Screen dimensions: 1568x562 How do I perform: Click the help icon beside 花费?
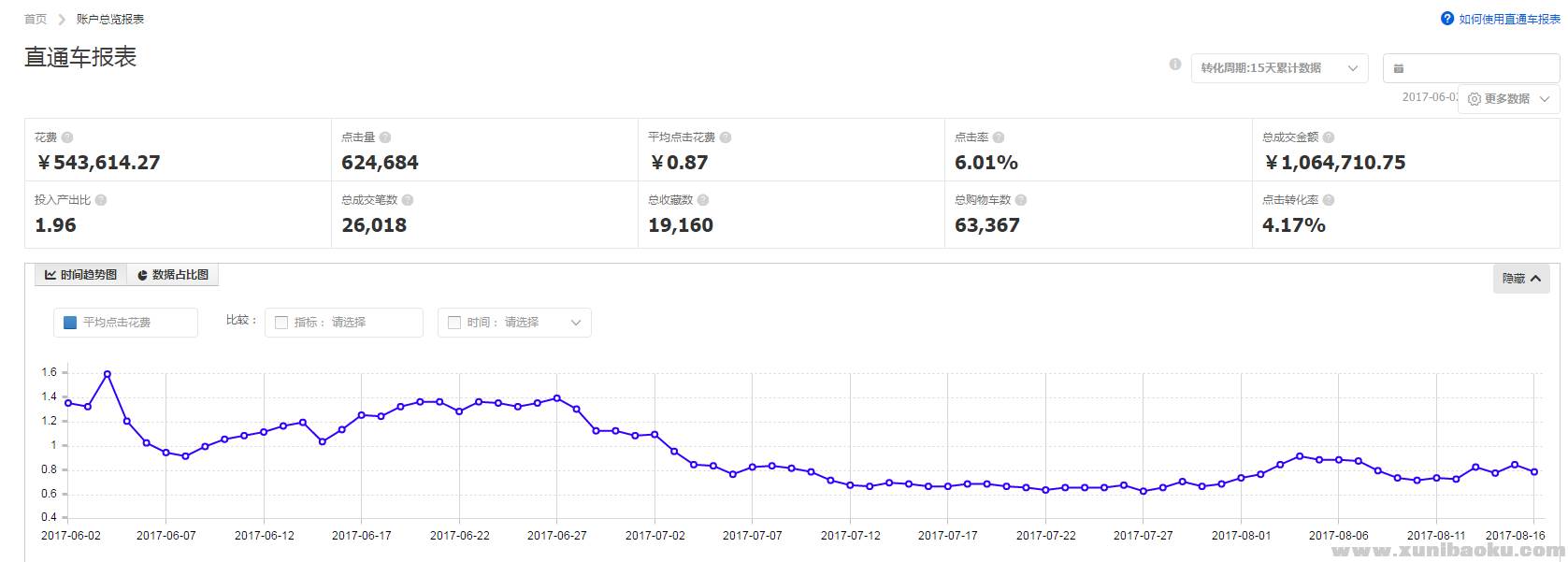coord(67,137)
